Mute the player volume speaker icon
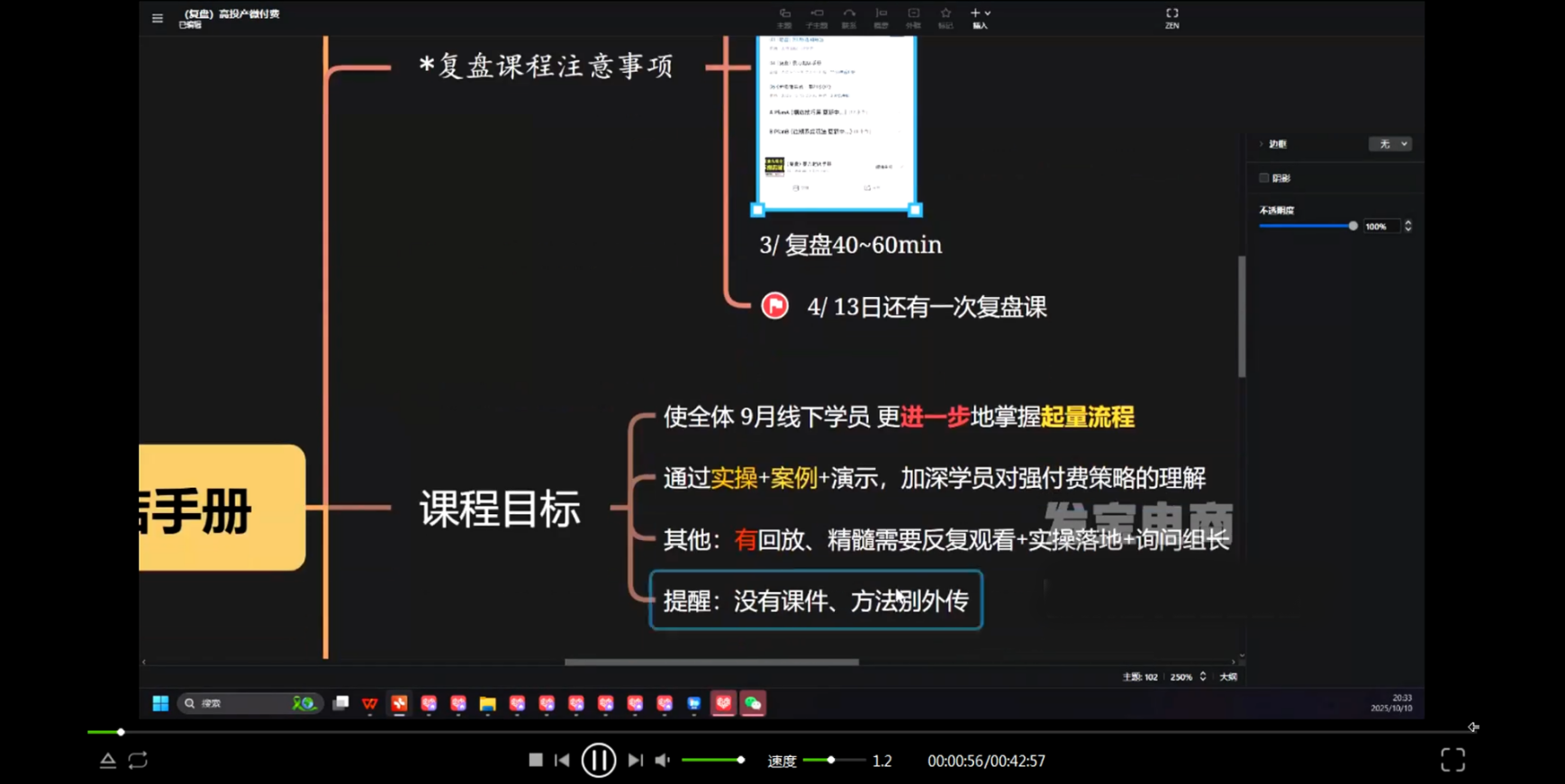Image resolution: width=1565 pixels, height=784 pixels. [x=663, y=761]
